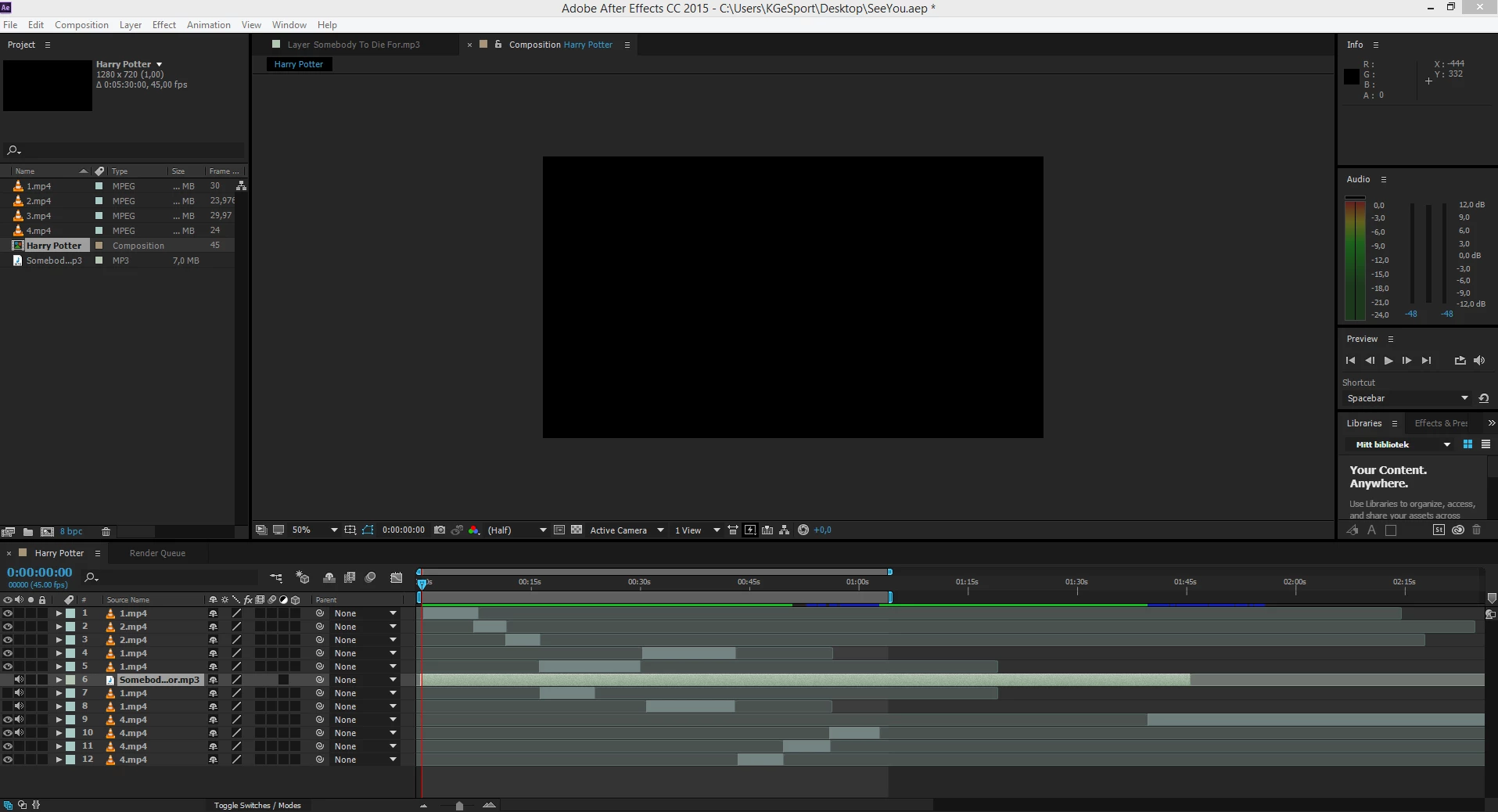Hide video of layer 9 (4.mp4)
Image resolution: width=1498 pixels, height=812 pixels.
click(x=8, y=720)
